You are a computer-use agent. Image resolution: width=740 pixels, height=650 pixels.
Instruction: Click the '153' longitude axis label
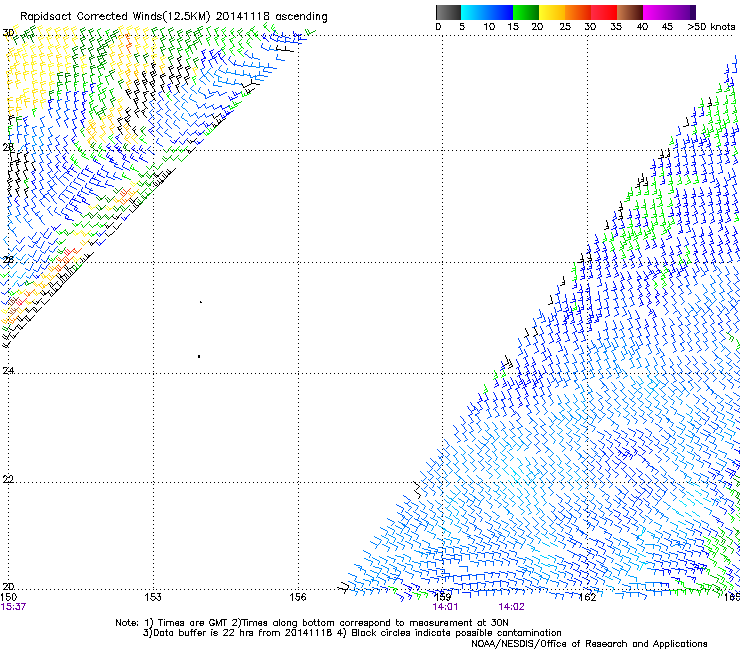click(x=153, y=597)
